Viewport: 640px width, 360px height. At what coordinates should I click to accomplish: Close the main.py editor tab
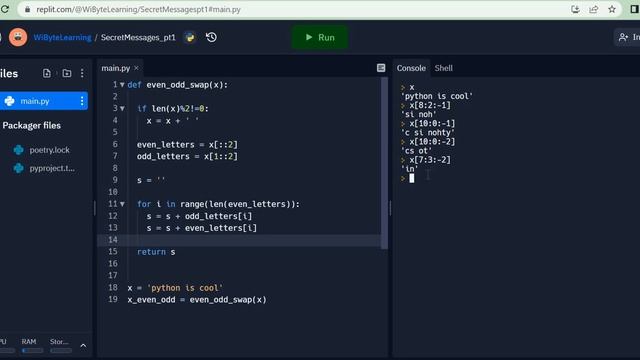pyautogui.click(x=136, y=68)
